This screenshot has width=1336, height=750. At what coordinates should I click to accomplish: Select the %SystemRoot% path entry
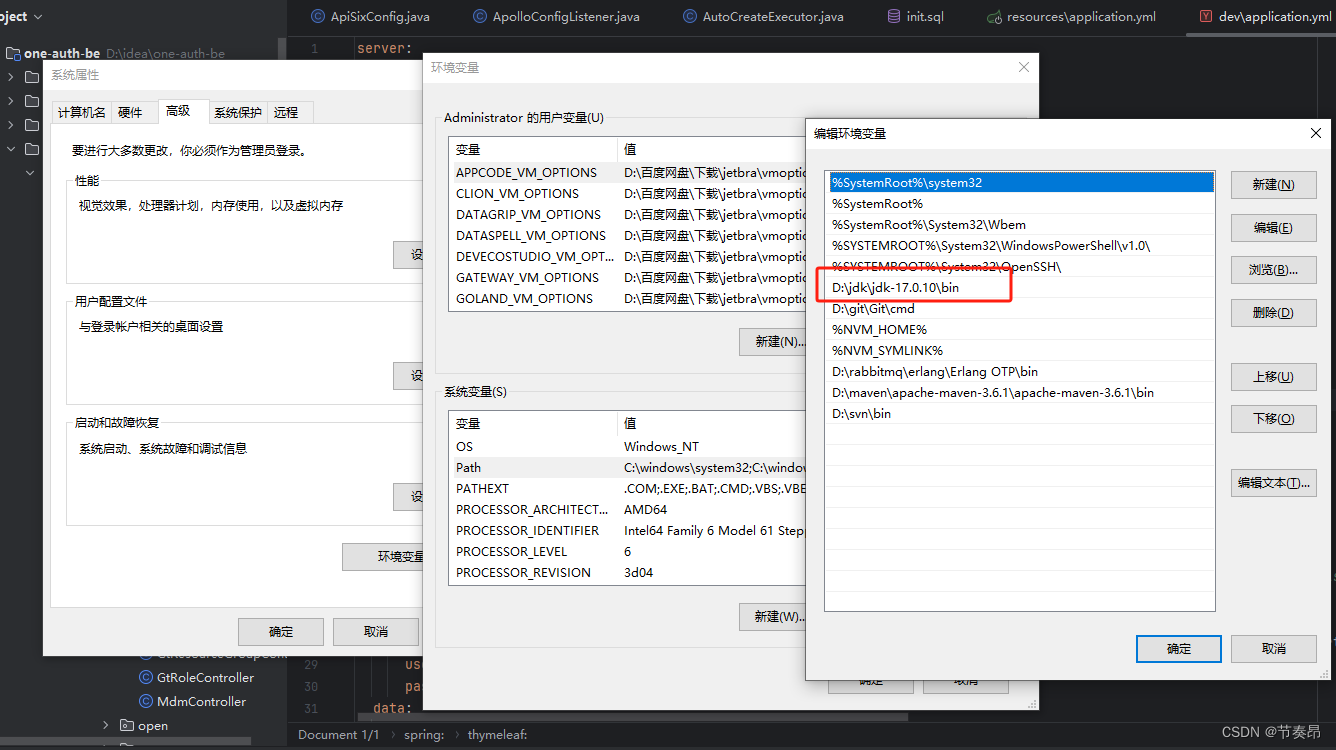coord(1020,203)
